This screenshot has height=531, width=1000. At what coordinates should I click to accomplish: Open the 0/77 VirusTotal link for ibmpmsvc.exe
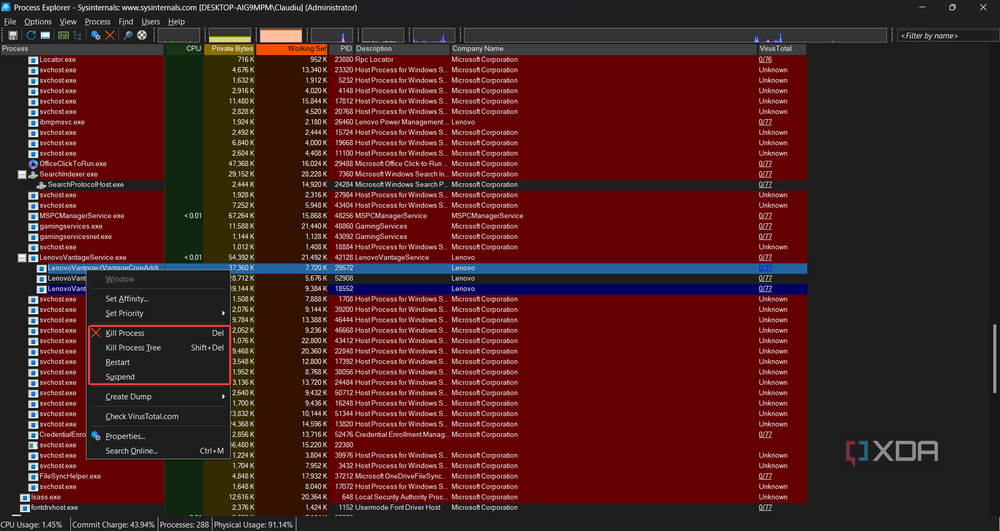(765, 122)
